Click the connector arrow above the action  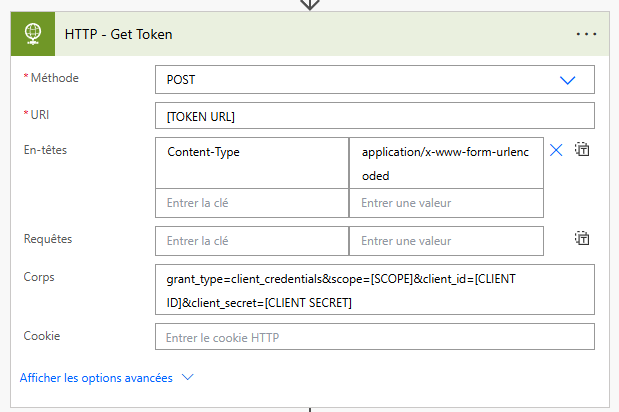point(310,4)
